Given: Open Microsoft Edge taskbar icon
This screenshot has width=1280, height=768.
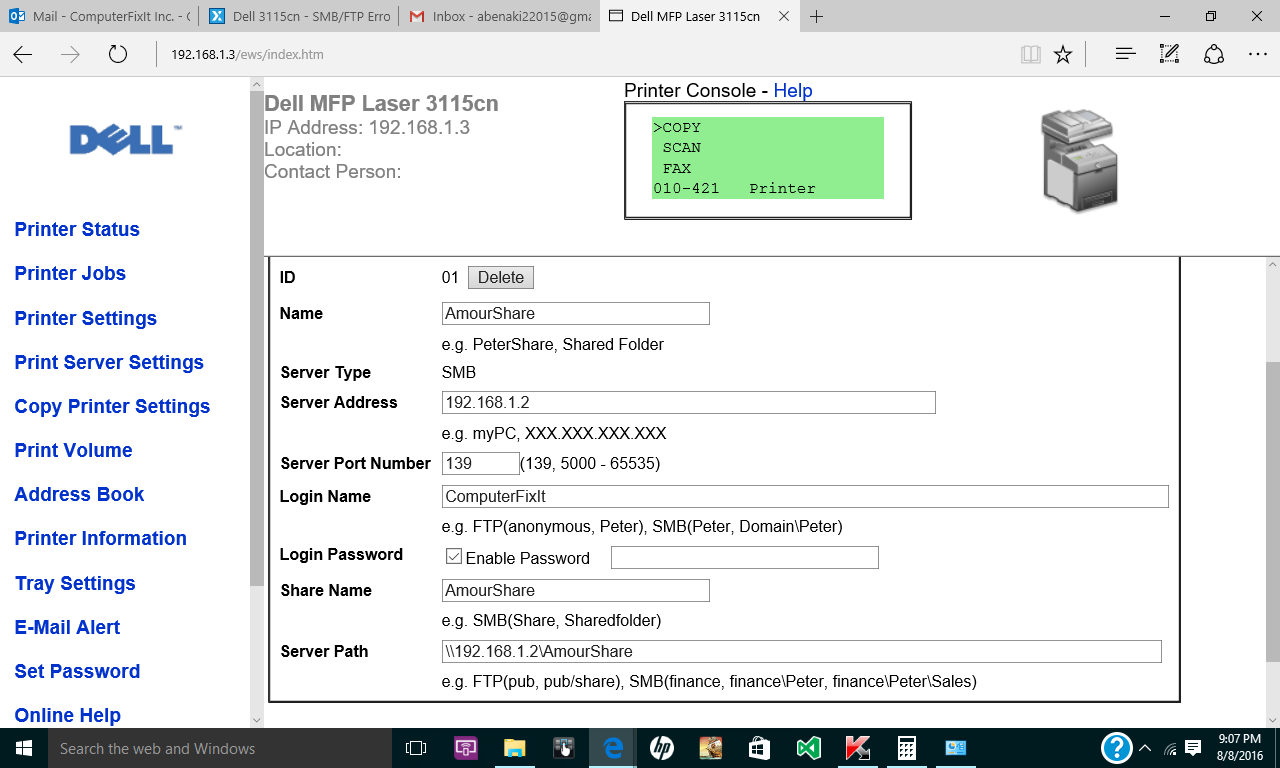Looking at the screenshot, I should coord(613,748).
